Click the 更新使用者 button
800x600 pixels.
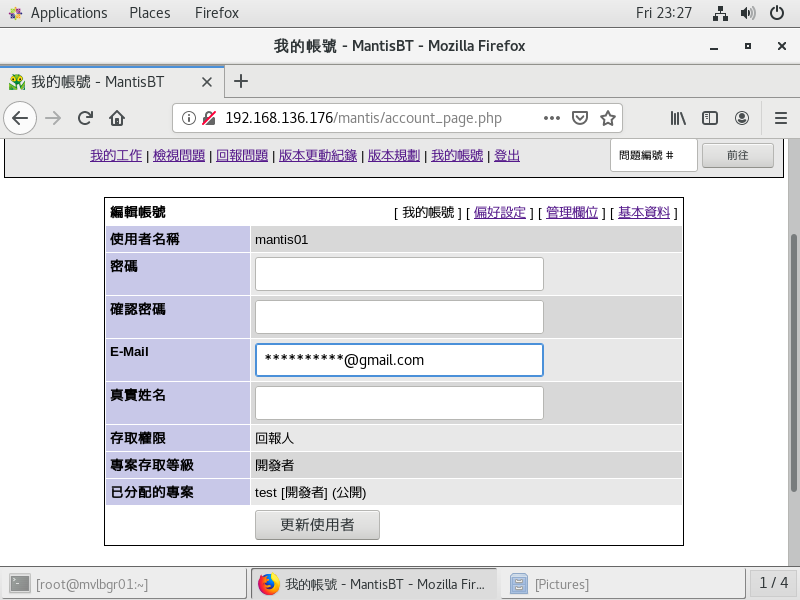(x=317, y=524)
